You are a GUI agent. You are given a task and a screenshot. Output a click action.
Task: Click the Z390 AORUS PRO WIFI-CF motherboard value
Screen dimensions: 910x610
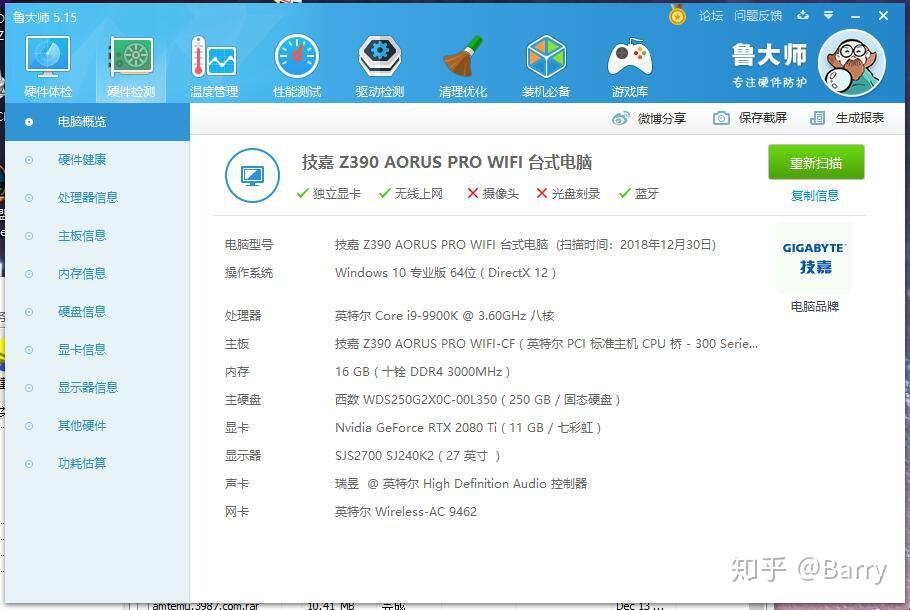546,344
